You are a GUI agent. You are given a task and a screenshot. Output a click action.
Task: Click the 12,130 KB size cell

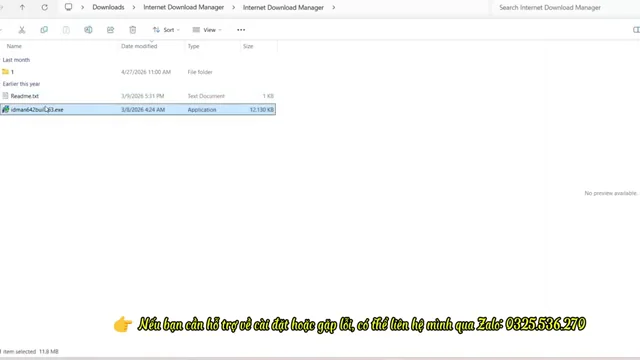pyautogui.click(x=262, y=109)
